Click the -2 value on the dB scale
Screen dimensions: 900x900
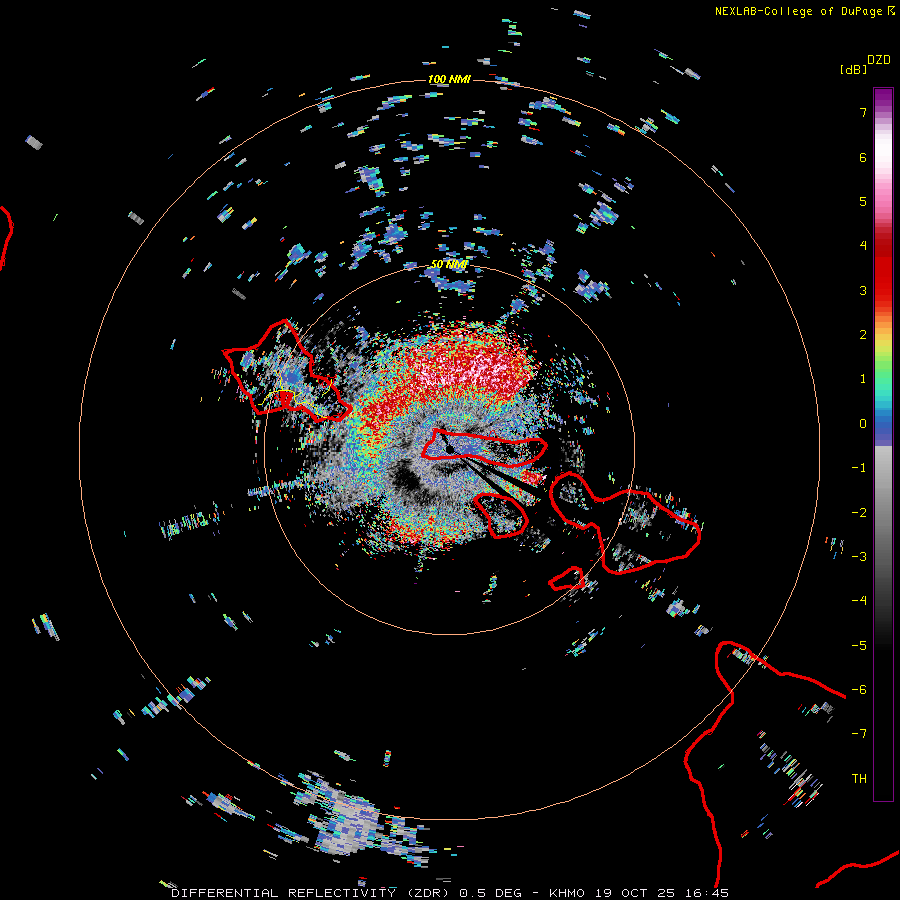click(x=859, y=513)
